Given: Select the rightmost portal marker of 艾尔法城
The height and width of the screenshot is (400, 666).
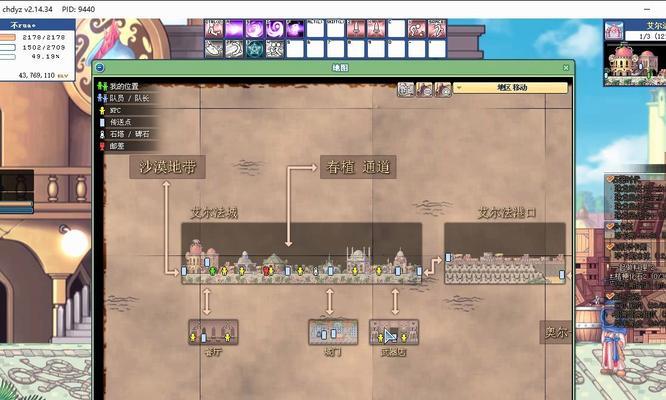Looking at the screenshot, I should 419,270.
